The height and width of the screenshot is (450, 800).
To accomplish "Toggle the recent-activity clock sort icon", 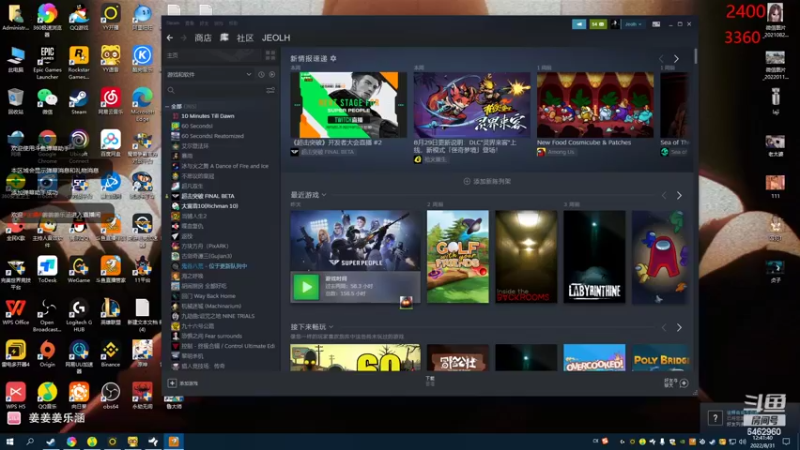I will click(x=261, y=74).
